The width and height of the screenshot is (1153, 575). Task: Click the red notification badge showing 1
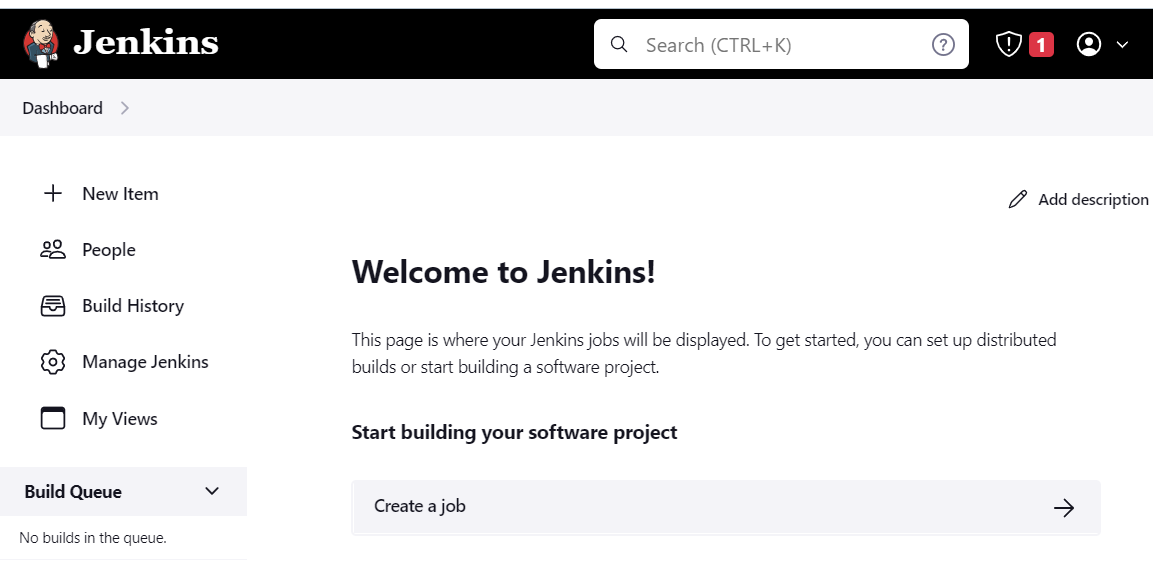[1041, 45]
